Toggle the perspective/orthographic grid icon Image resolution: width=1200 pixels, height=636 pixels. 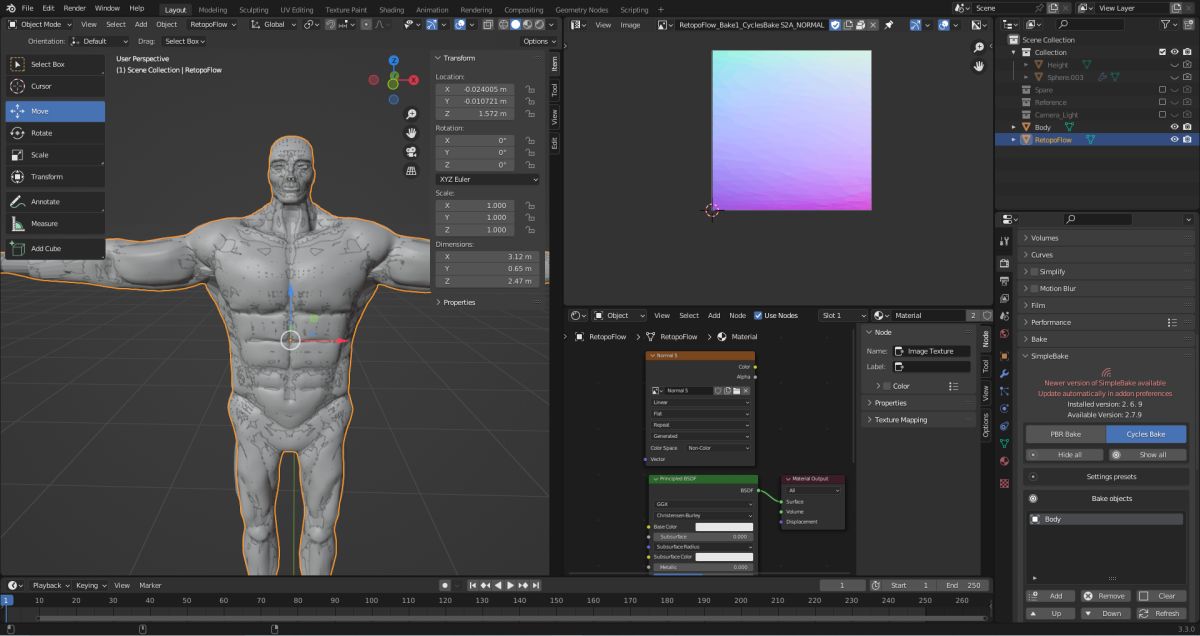[411, 171]
